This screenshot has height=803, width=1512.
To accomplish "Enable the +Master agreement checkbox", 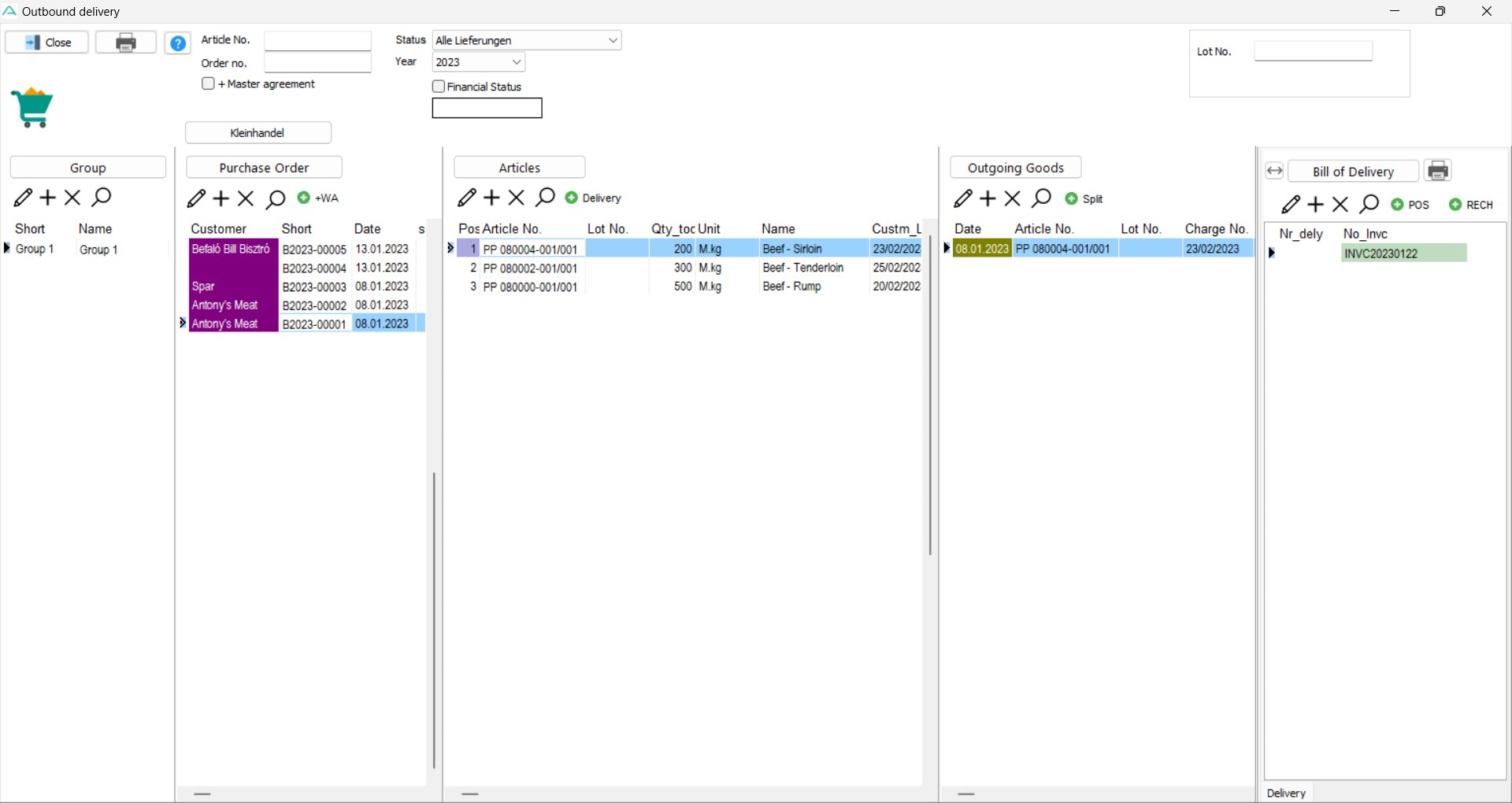I will click(209, 83).
